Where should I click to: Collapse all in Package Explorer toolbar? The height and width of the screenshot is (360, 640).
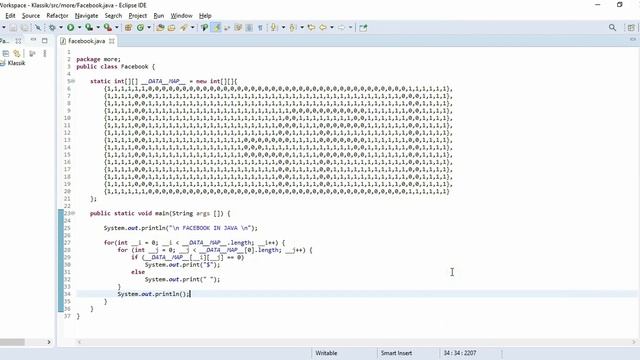(6, 53)
